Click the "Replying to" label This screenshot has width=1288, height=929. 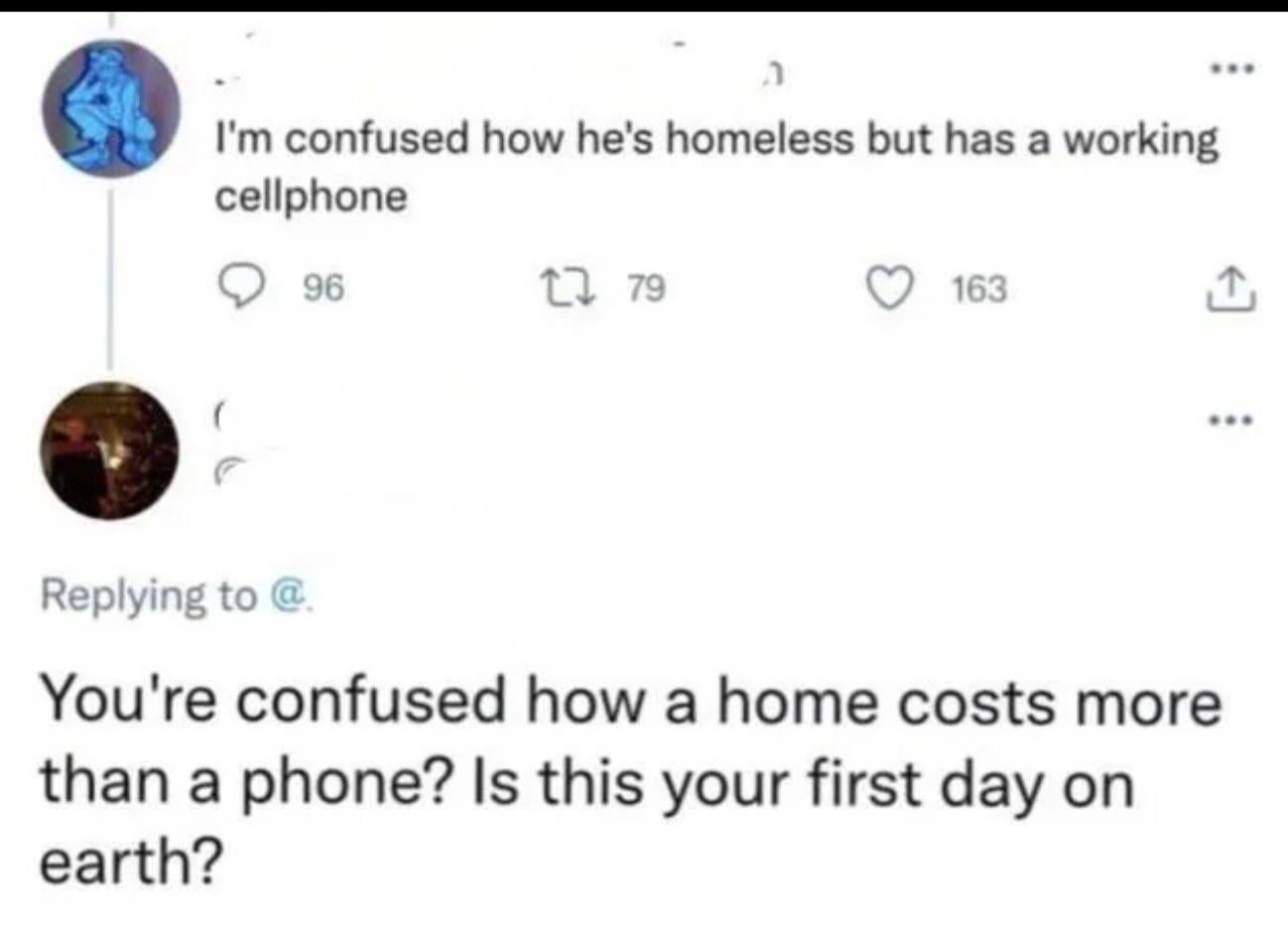pyautogui.click(x=149, y=596)
